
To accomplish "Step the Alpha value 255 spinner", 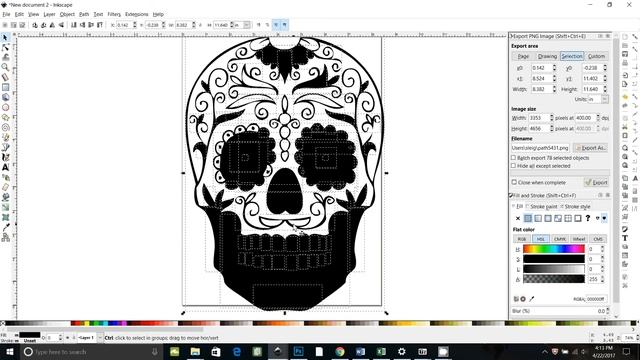I will point(602,279).
